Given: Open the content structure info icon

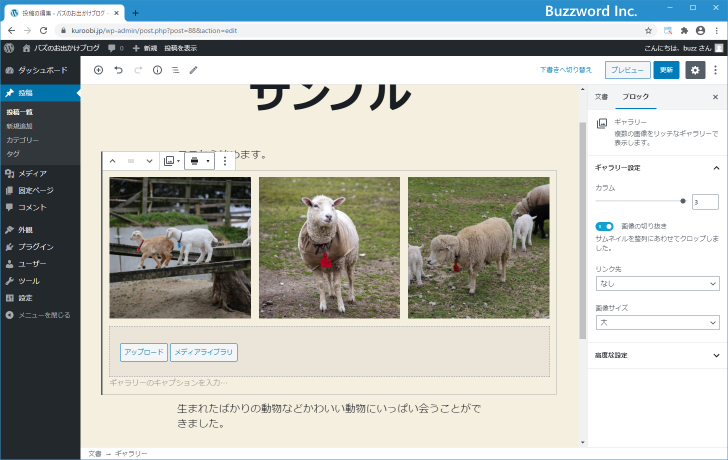Looking at the screenshot, I should click(x=157, y=70).
